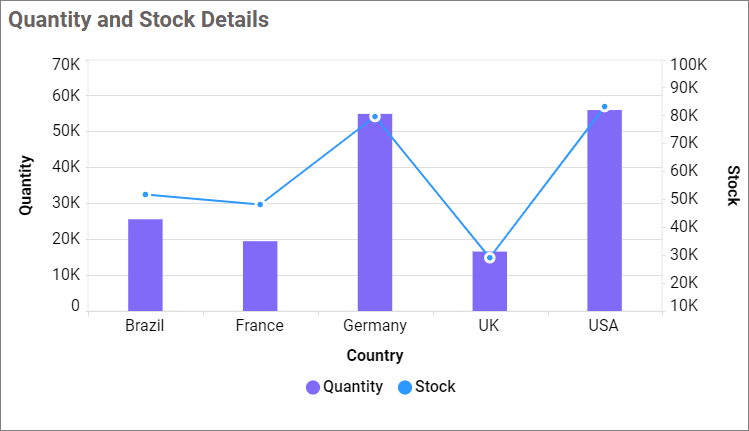
Task: Click the Brazil stock line marker
Action: coord(145,194)
